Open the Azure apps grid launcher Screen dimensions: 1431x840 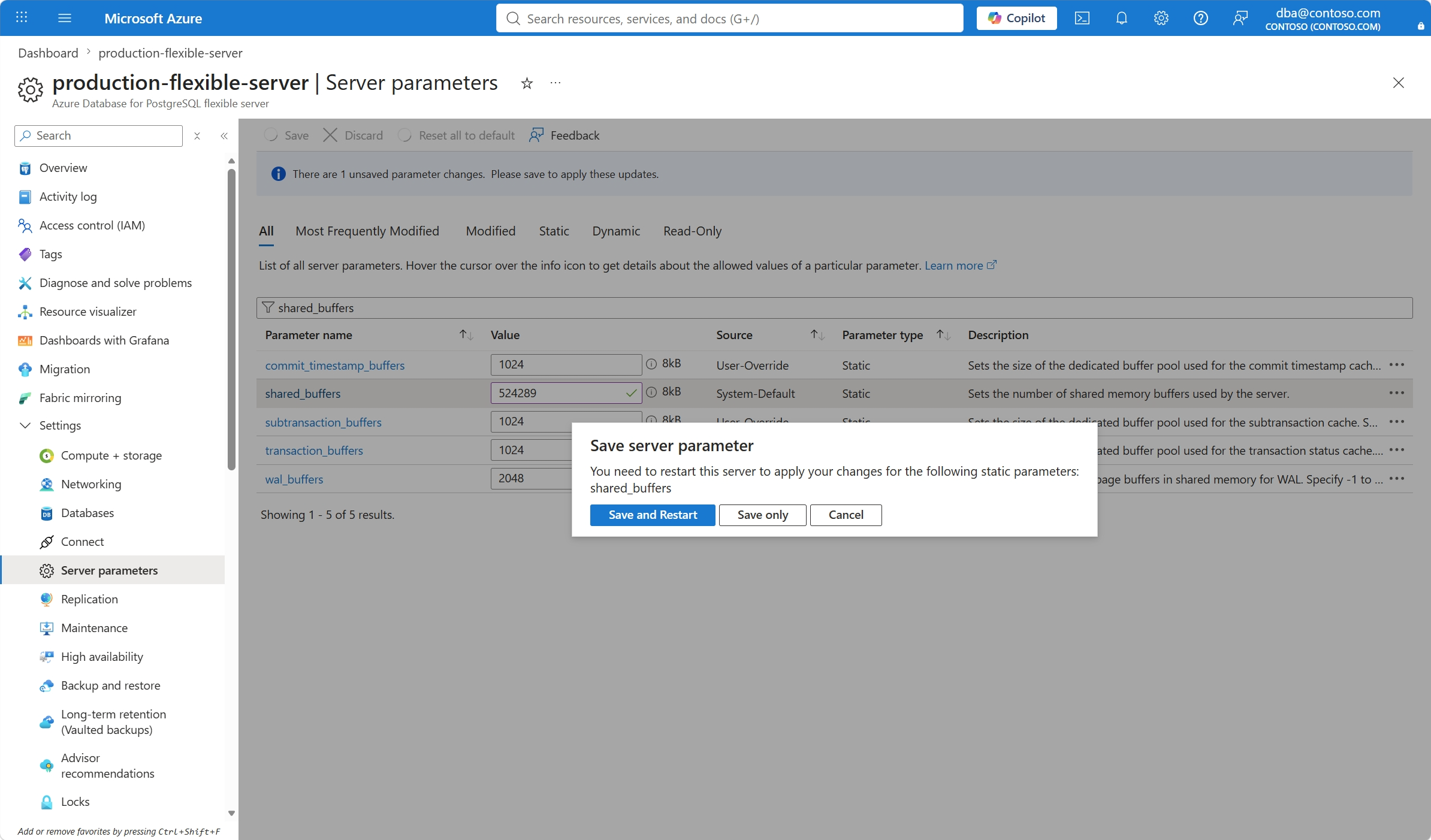click(x=22, y=18)
